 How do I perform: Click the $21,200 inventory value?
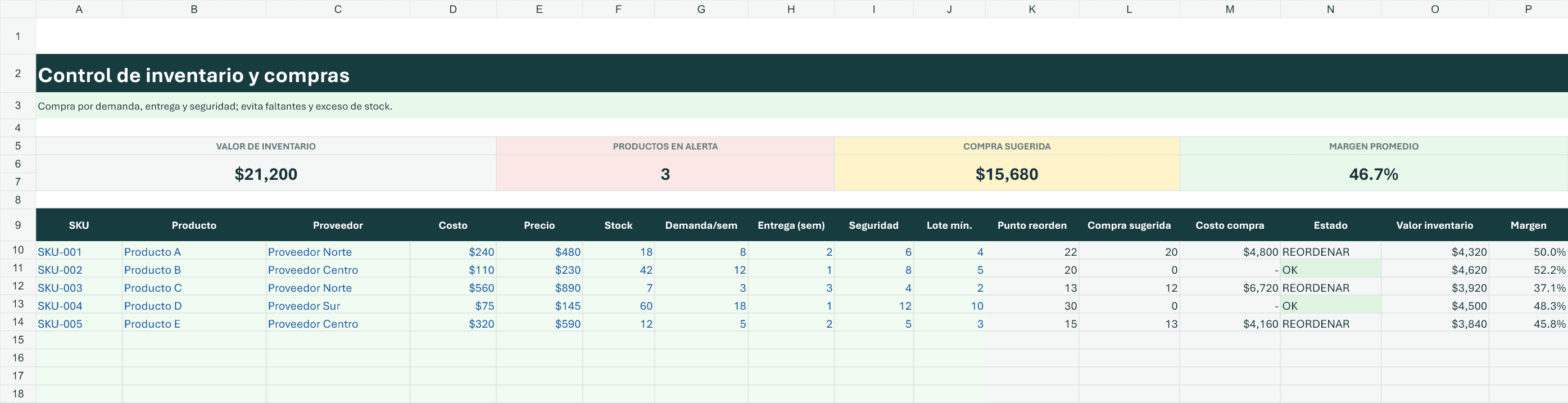pyautogui.click(x=266, y=174)
